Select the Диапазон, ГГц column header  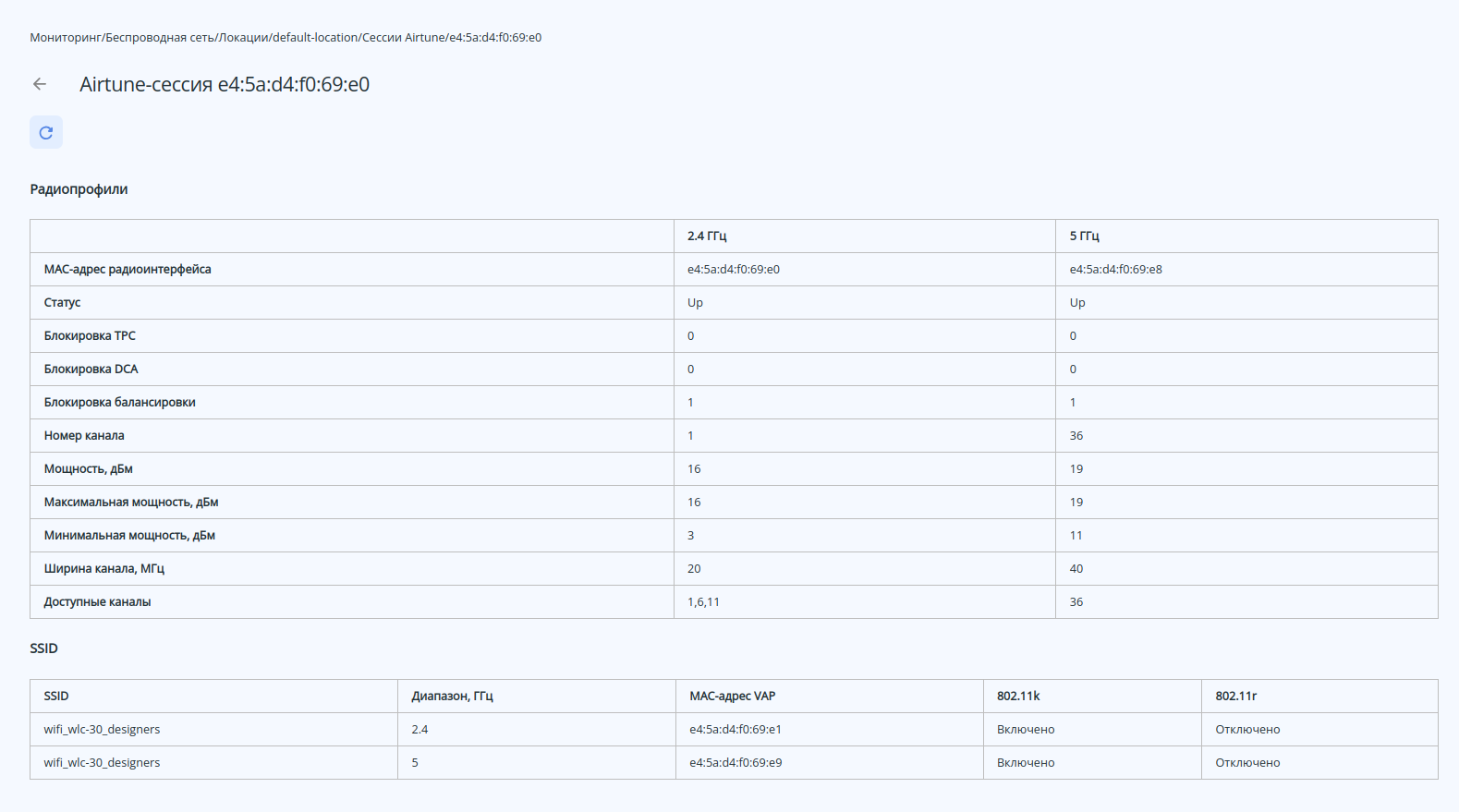click(x=452, y=697)
